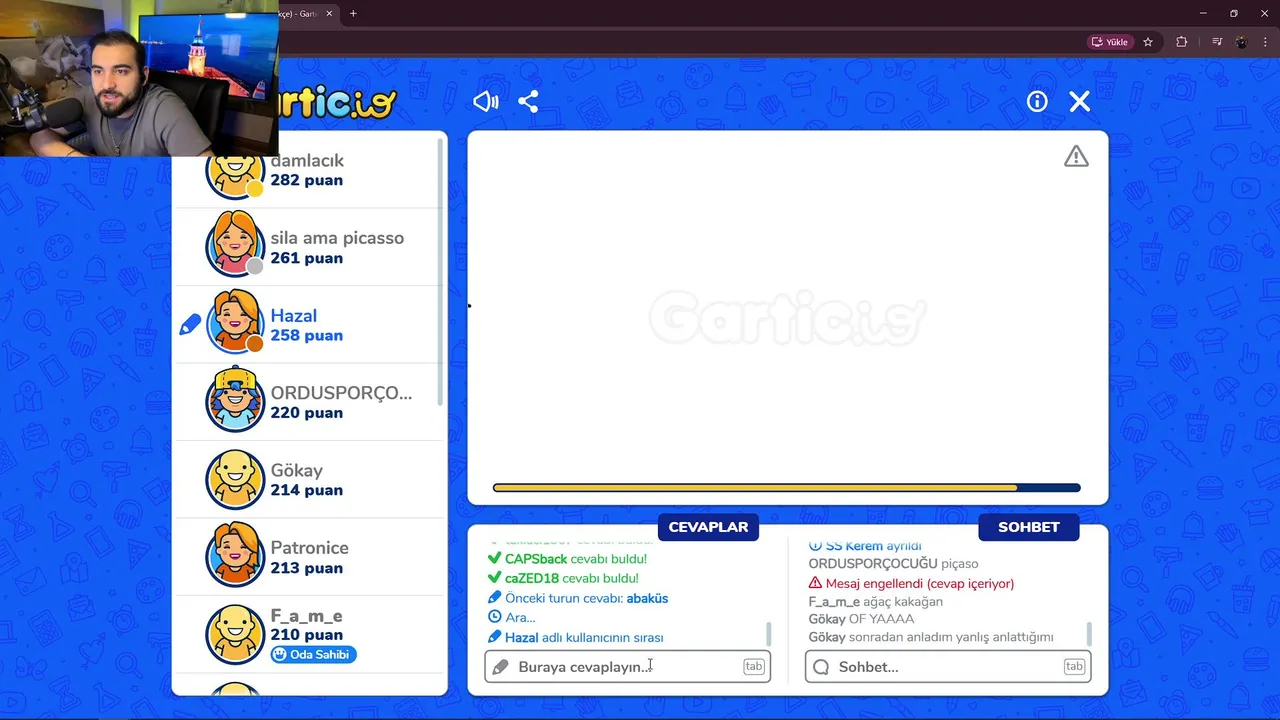1280x720 pixels.
Task: Close the Gartic browser tab
Action: click(329, 13)
